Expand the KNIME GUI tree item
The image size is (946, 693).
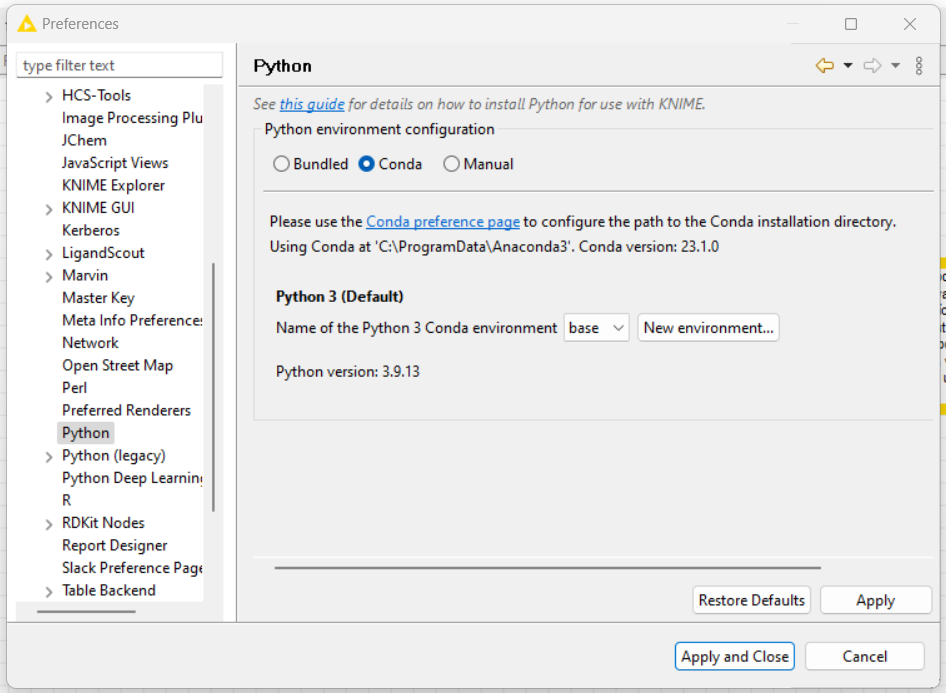pyautogui.click(x=48, y=207)
